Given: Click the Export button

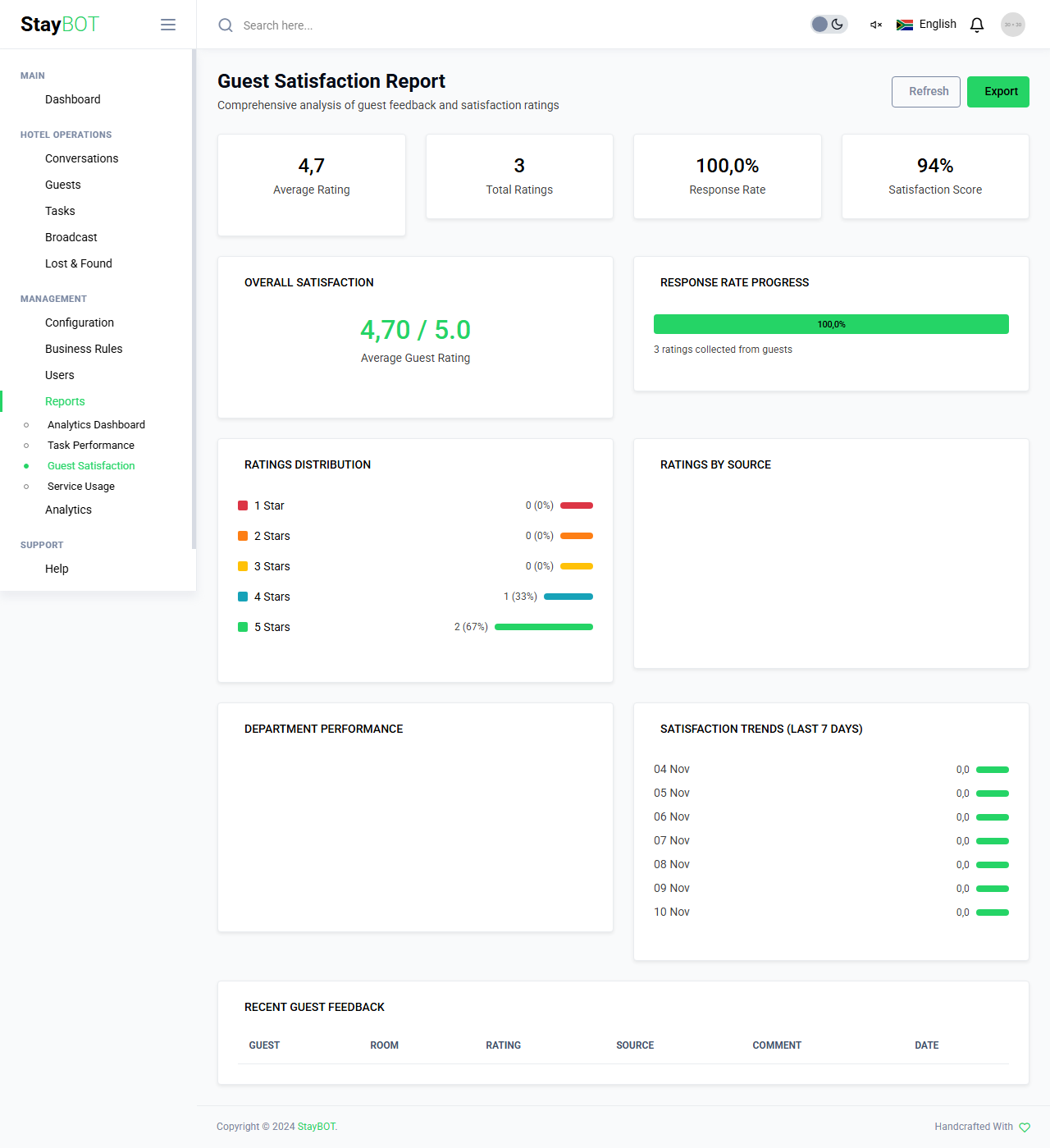Looking at the screenshot, I should click(x=997, y=92).
